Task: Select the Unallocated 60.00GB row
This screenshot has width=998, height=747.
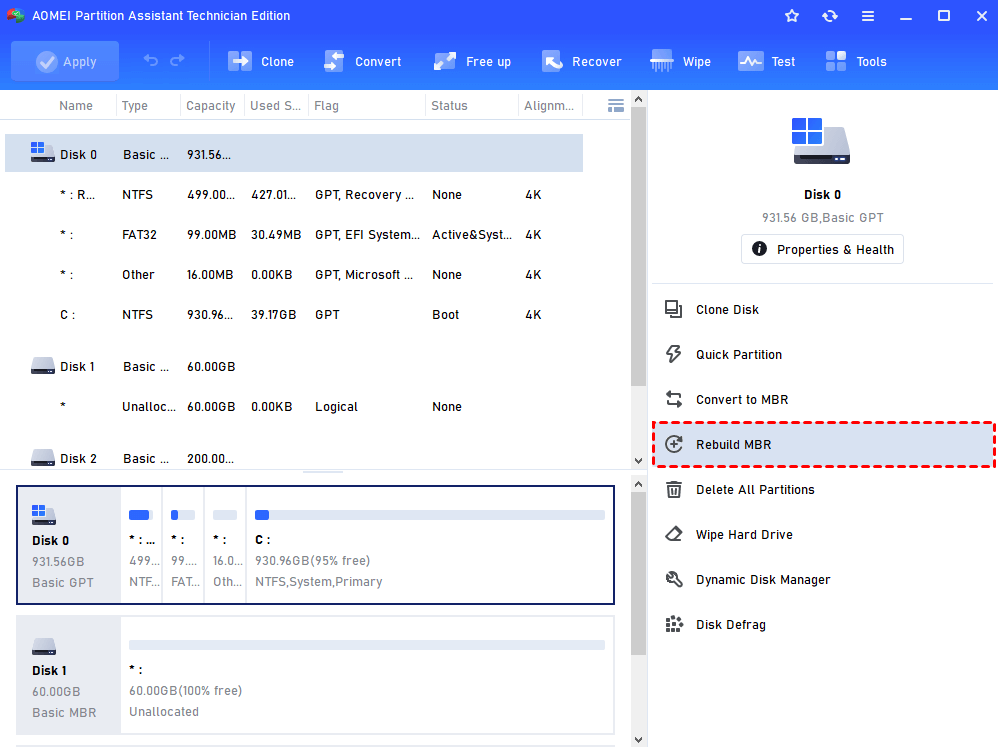Action: (x=294, y=407)
